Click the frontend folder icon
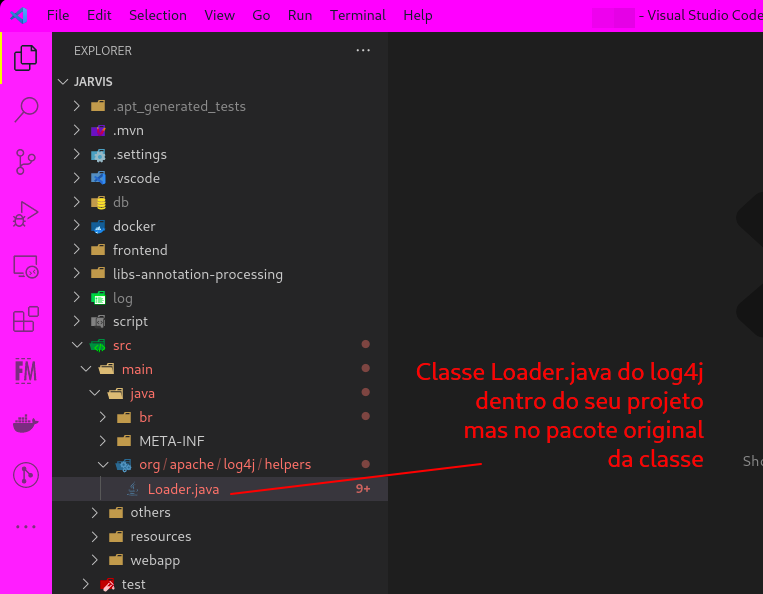The height and width of the screenshot is (594, 763). [98, 250]
